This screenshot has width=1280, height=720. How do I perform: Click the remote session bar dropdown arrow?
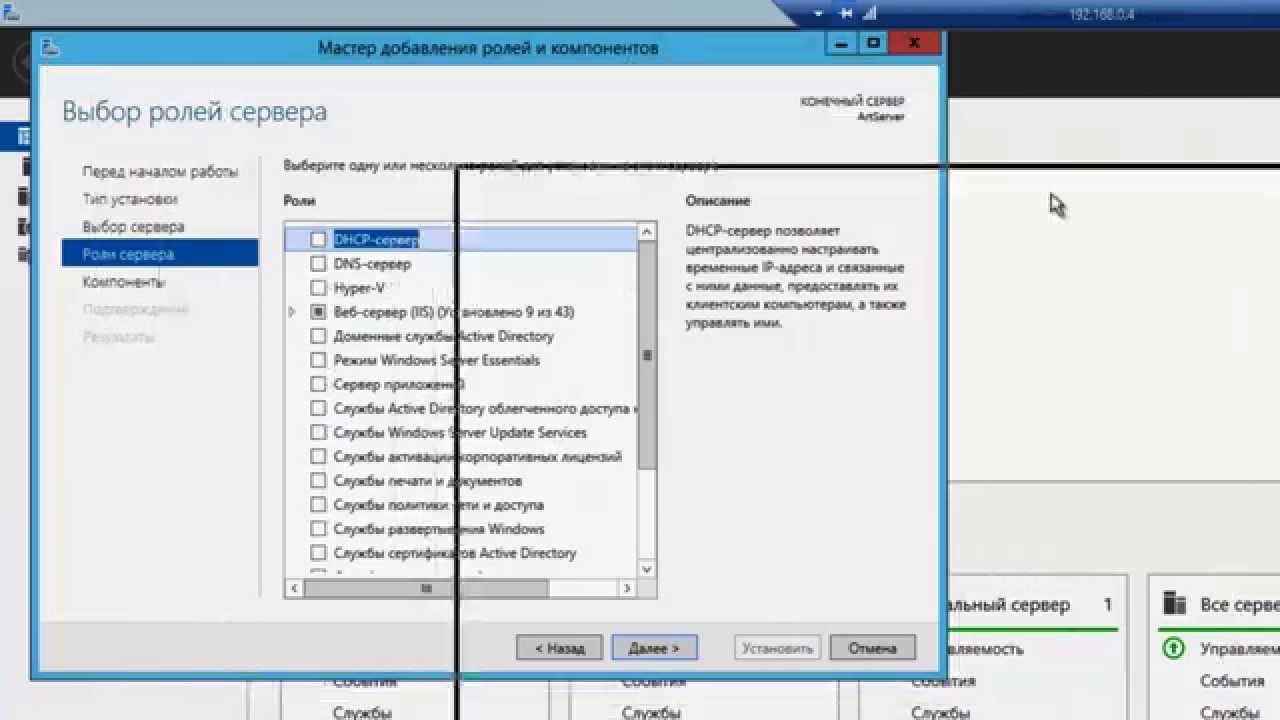point(818,14)
